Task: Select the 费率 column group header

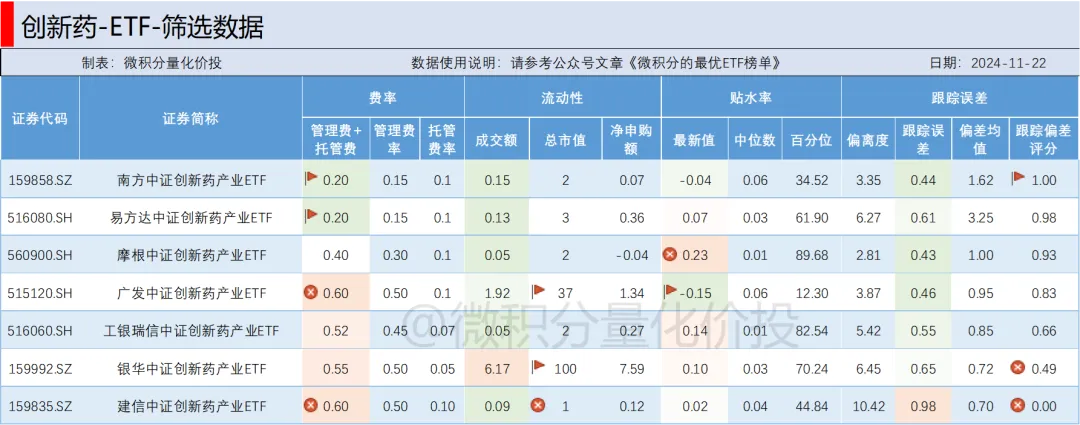Action: (x=383, y=98)
